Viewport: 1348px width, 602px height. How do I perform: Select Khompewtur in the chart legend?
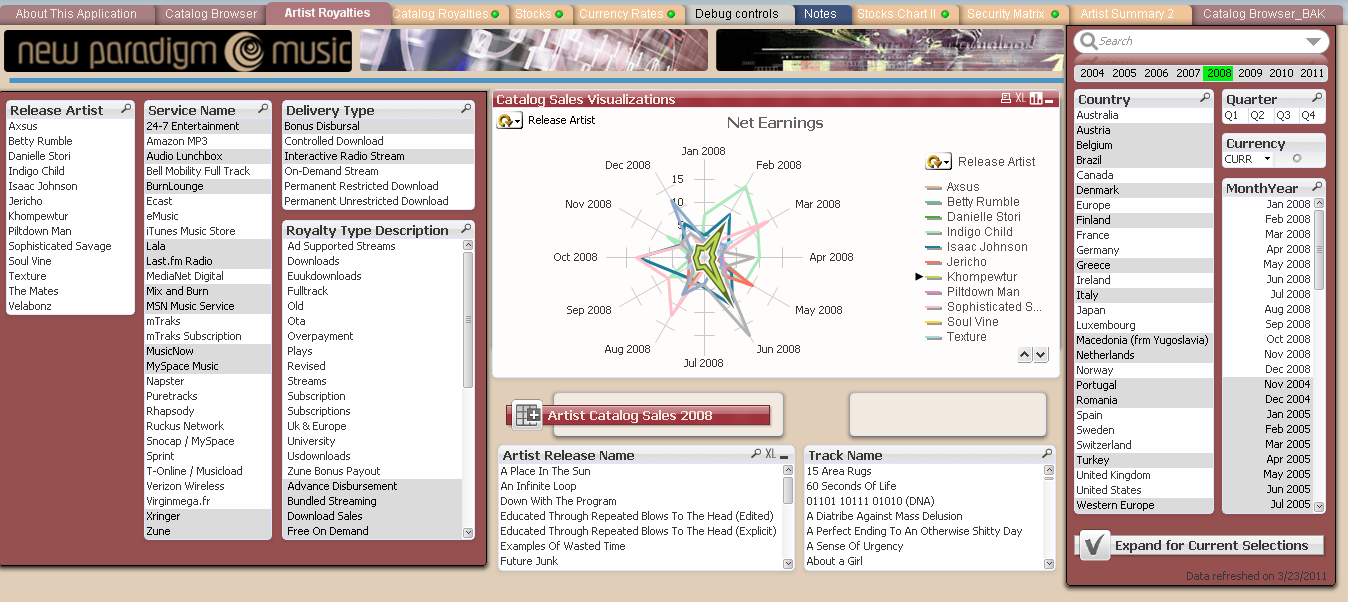click(982, 277)
